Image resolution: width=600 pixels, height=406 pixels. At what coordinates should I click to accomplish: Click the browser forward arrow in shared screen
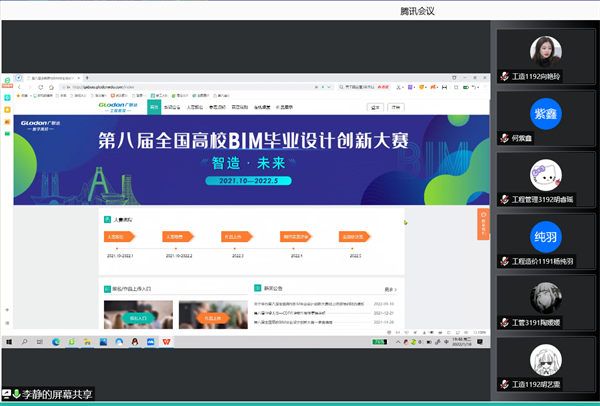coord(30,87)
